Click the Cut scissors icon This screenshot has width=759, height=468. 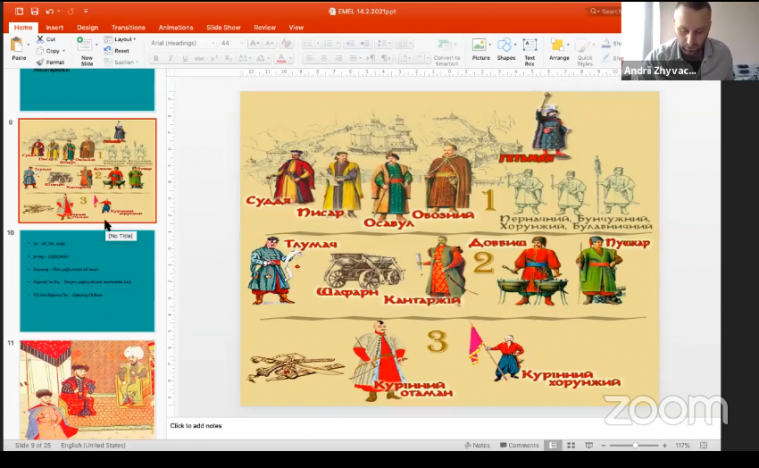tap(40, 39)
